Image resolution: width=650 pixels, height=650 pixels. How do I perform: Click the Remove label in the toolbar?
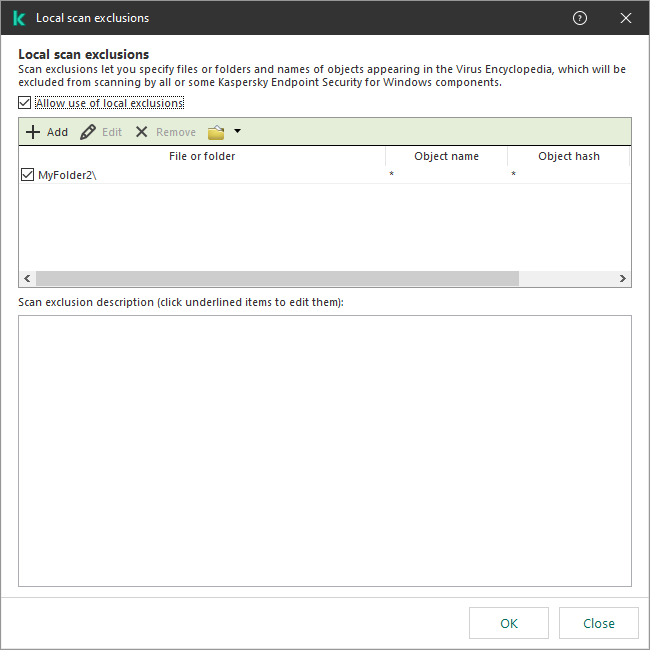pyautogui.click(x=176, y=132)
